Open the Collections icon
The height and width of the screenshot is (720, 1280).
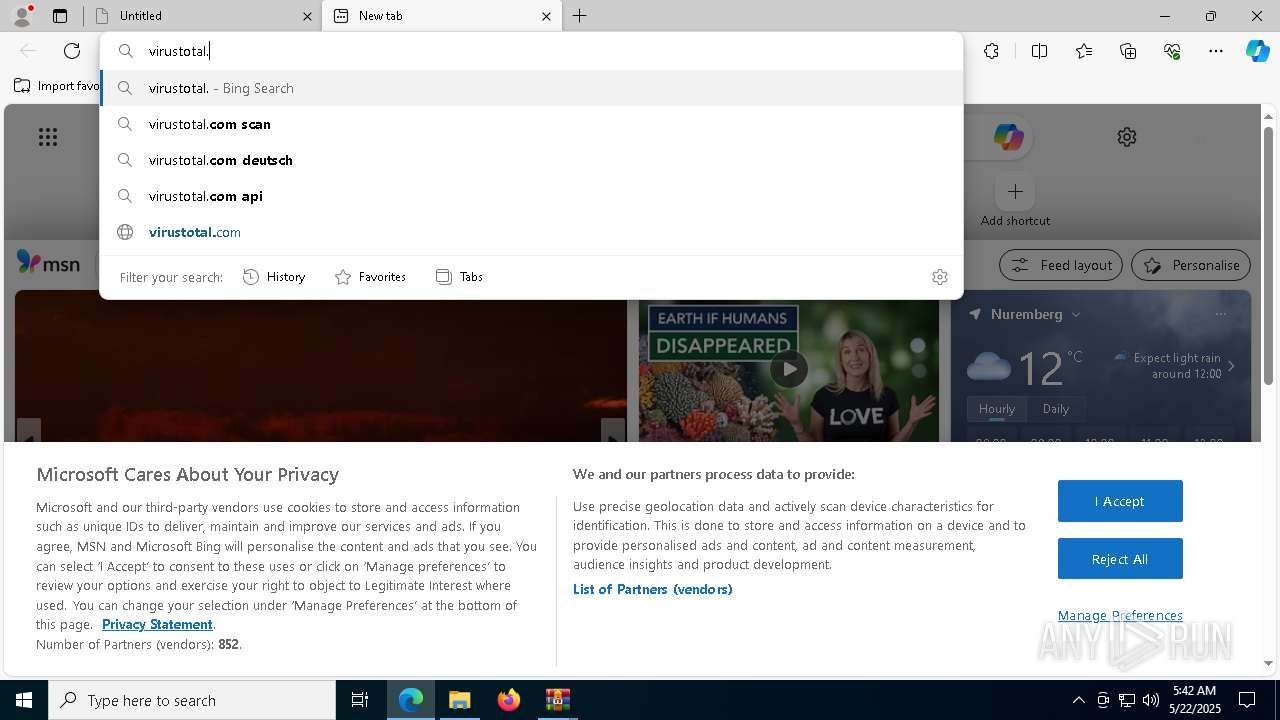[x=1128, y=51]
